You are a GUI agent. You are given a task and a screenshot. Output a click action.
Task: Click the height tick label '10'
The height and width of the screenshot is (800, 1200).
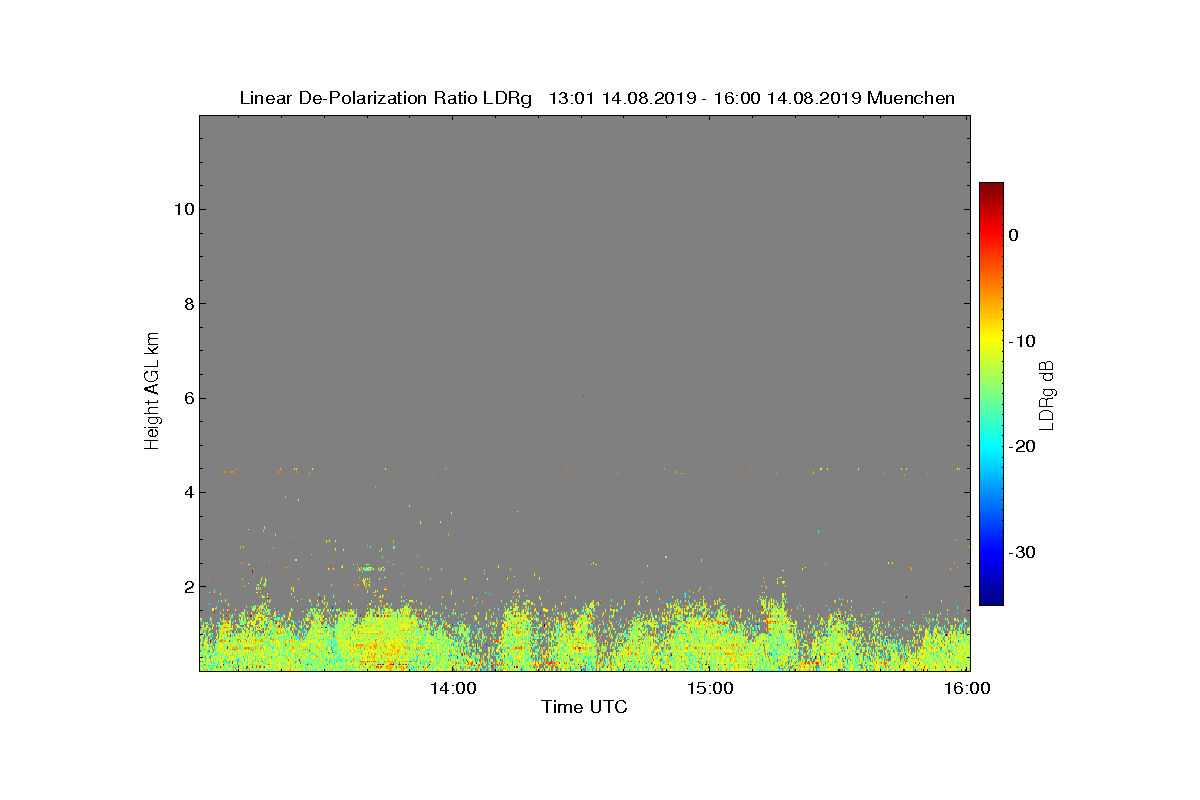tap(182, 209)
